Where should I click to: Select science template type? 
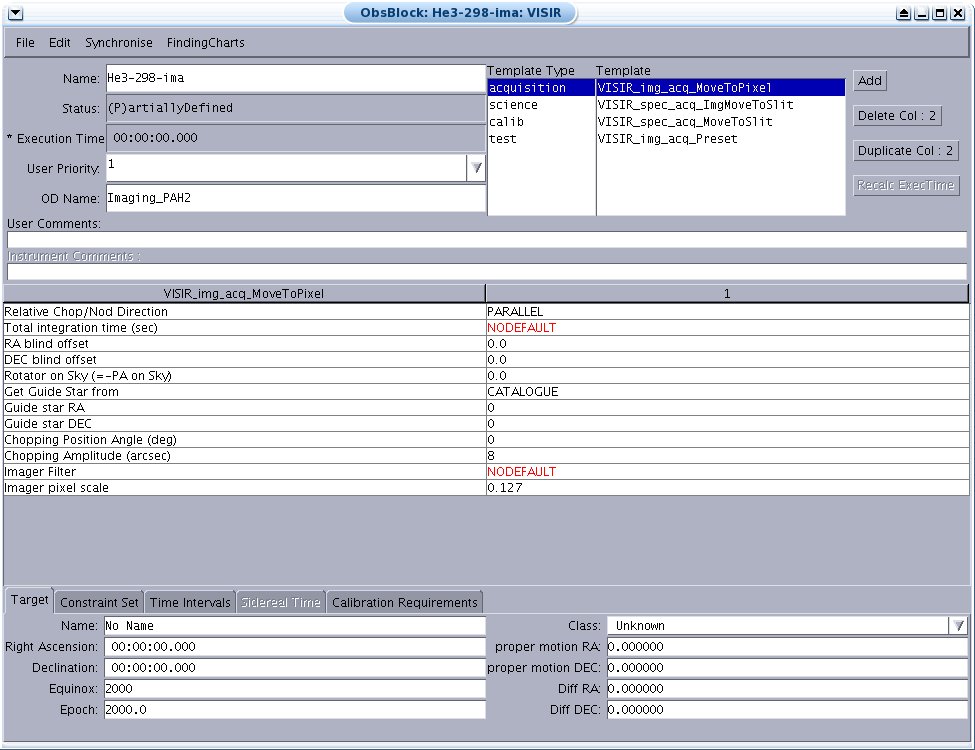[541, 104]
